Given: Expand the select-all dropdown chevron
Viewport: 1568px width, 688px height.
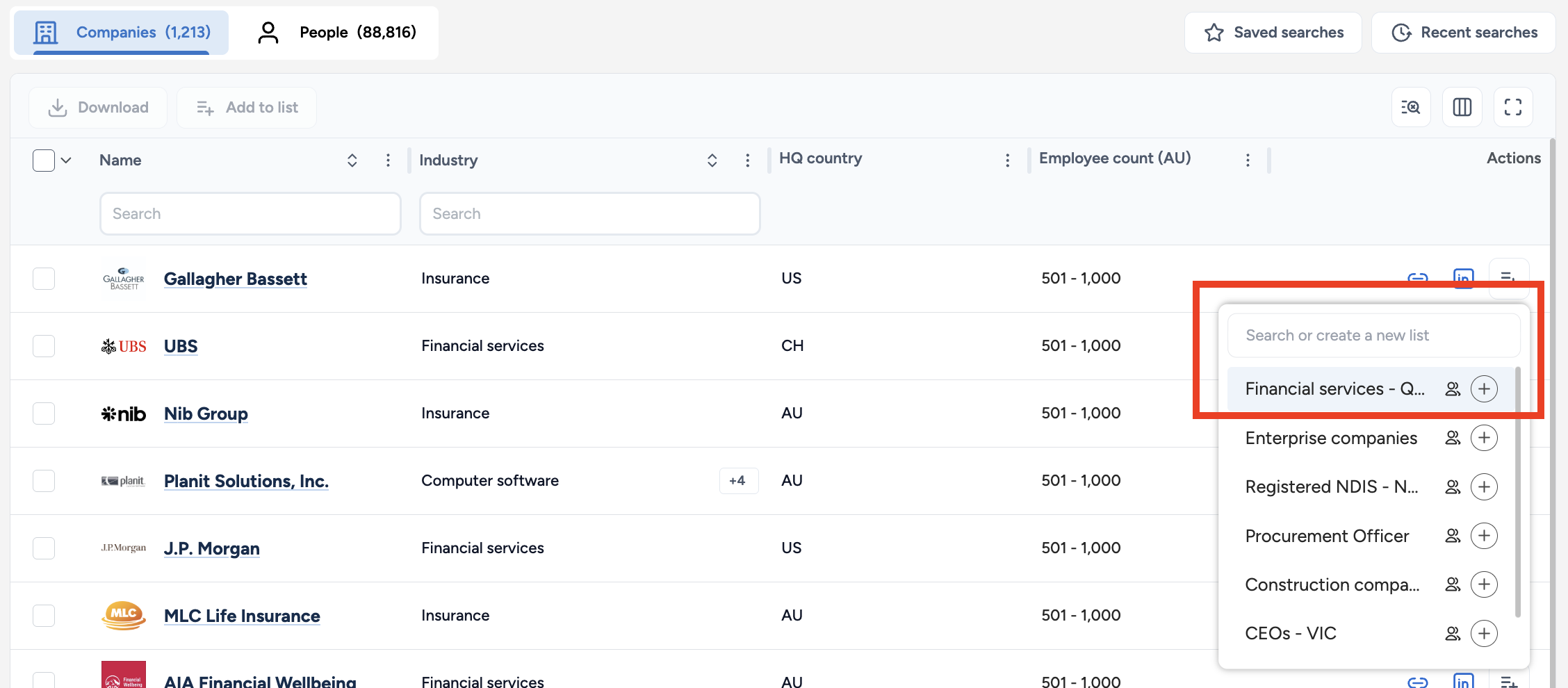Looking at the screenshot, I should [x=66, y=161].
